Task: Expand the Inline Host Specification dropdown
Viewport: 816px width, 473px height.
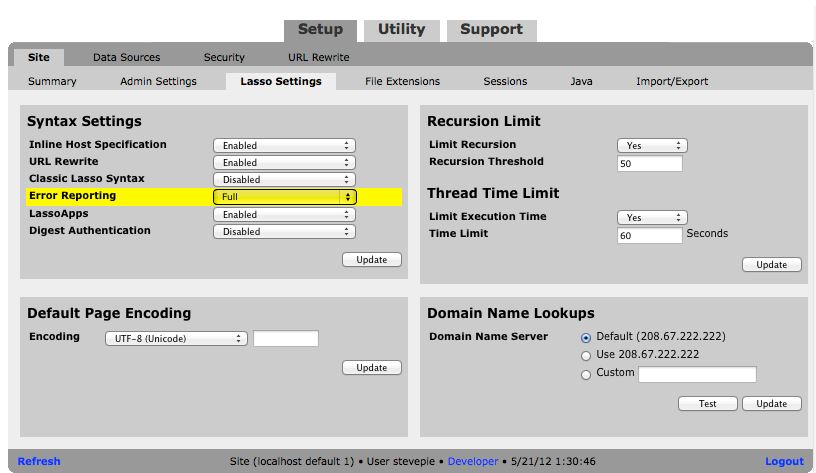Action: click(284, 146)
